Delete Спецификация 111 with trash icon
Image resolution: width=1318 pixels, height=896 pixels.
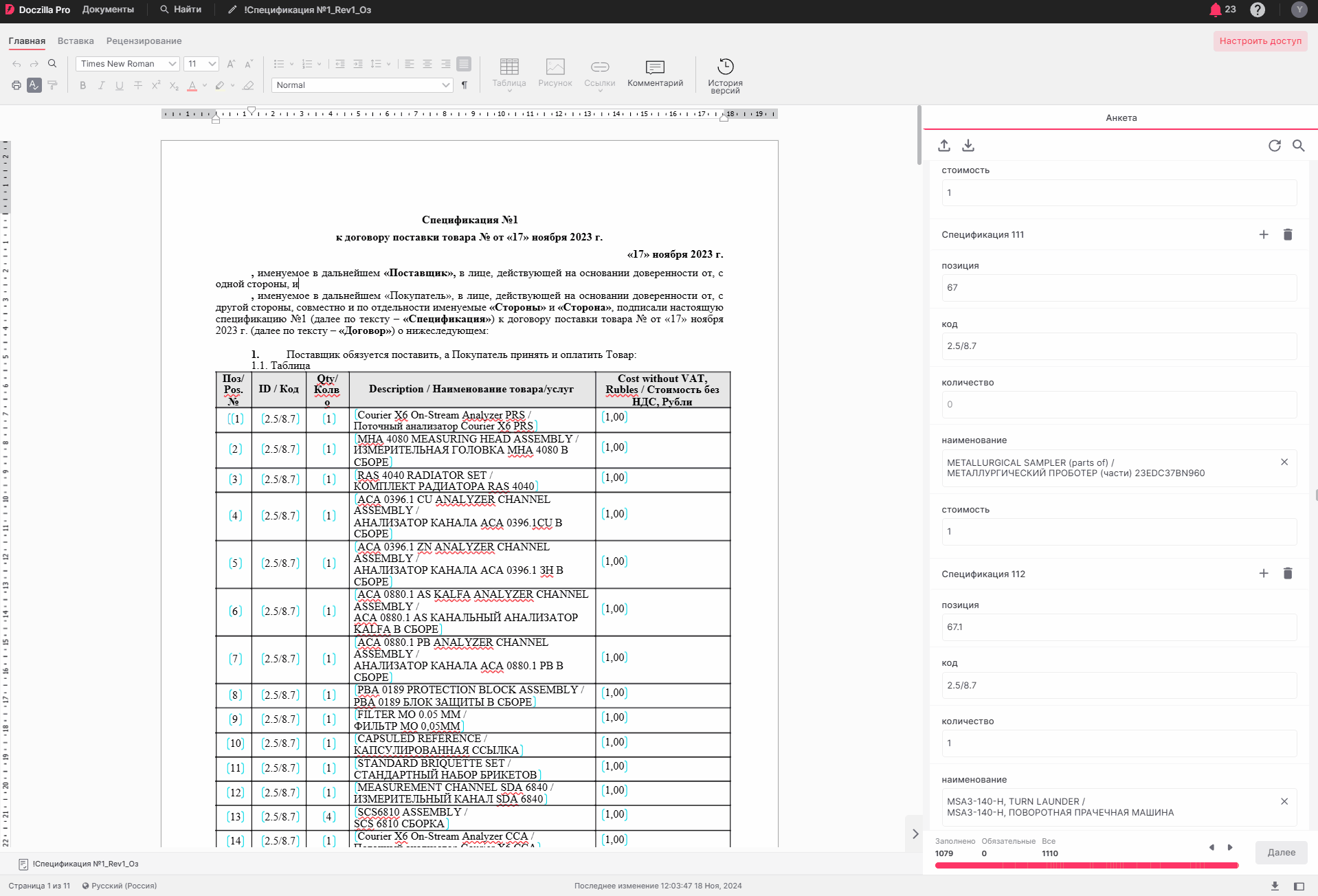[1288, 235]
